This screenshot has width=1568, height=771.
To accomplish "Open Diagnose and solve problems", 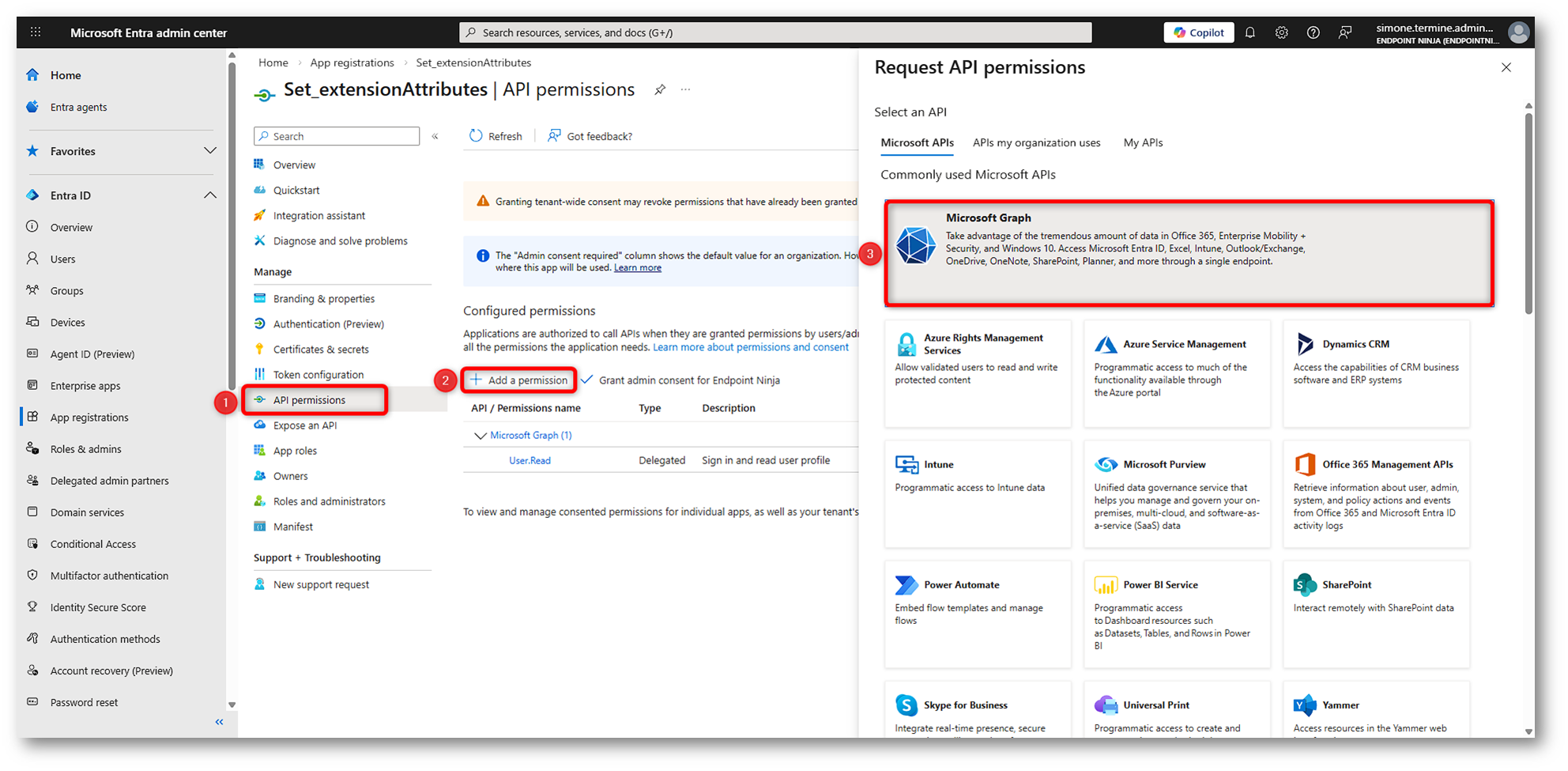I will 341,240.
